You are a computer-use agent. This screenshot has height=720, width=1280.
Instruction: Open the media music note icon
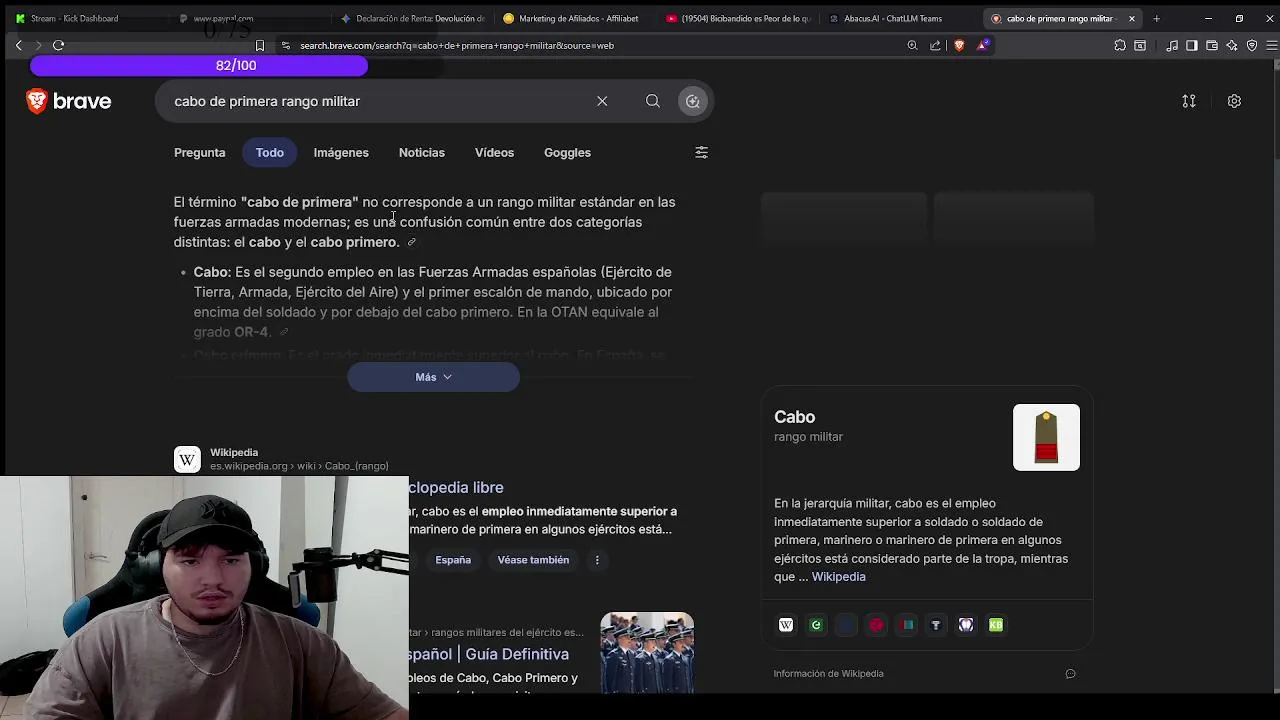[1172, 45]
